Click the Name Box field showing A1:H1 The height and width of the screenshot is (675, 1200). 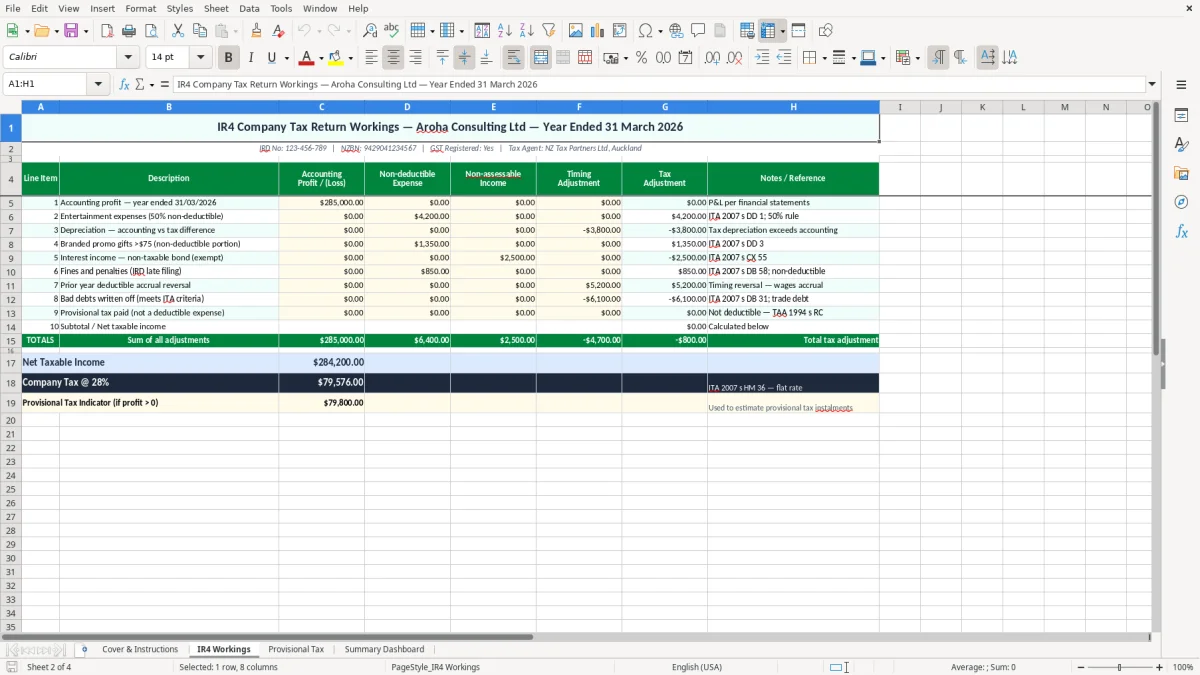(x=47, y=84)
